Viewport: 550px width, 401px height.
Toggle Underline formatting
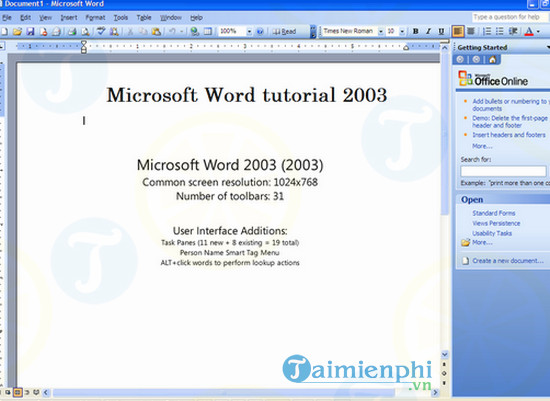point(441,32)
